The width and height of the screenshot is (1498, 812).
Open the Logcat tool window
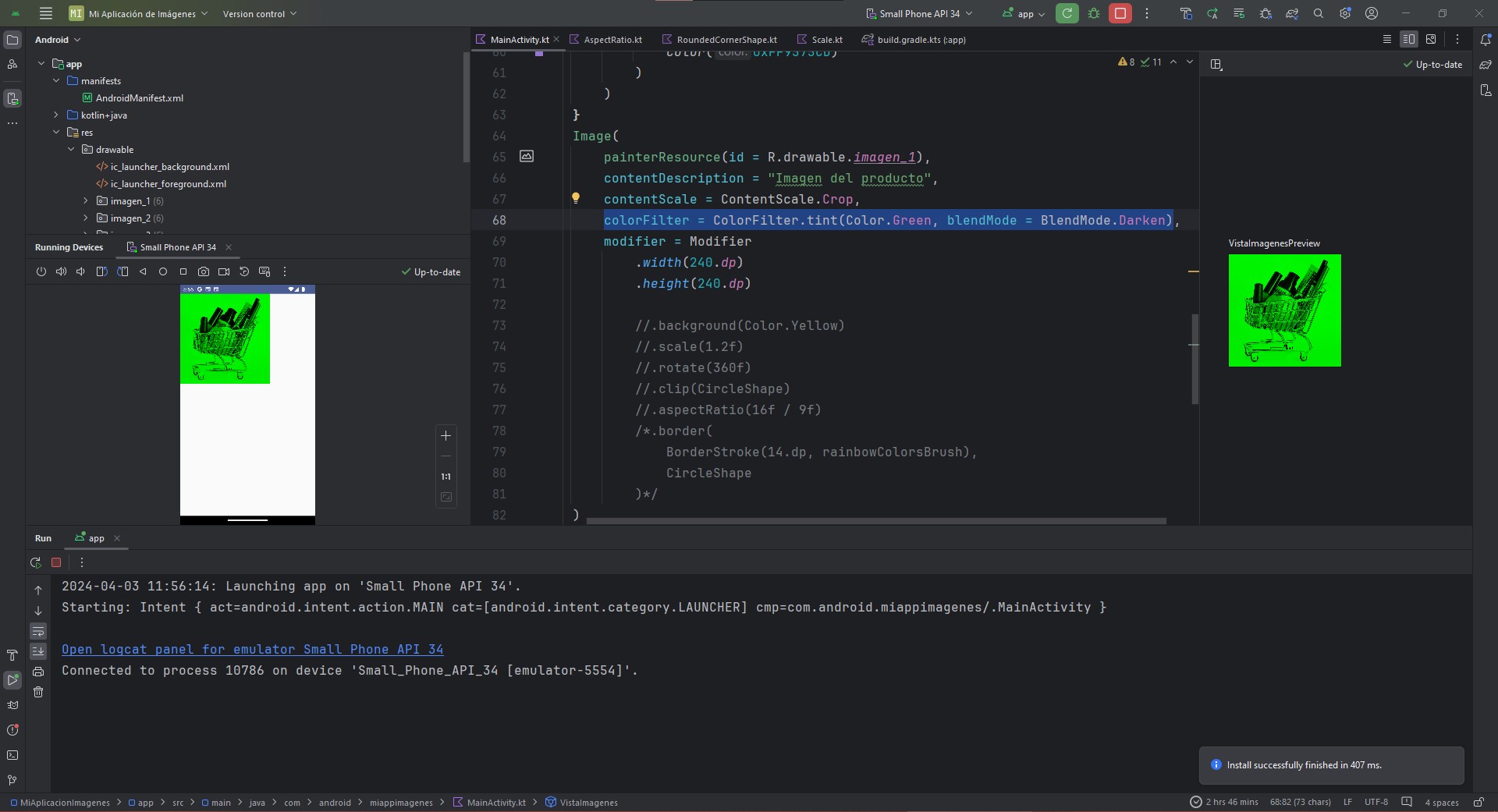12,704
